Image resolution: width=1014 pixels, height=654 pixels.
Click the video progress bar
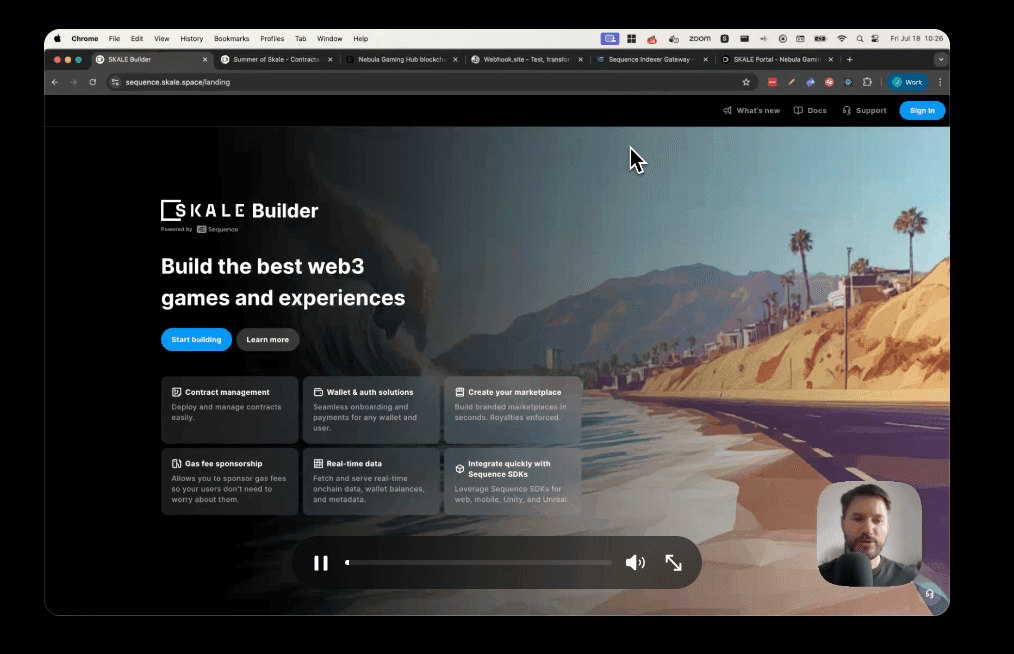pyautogui.click(x=479, y=563)
